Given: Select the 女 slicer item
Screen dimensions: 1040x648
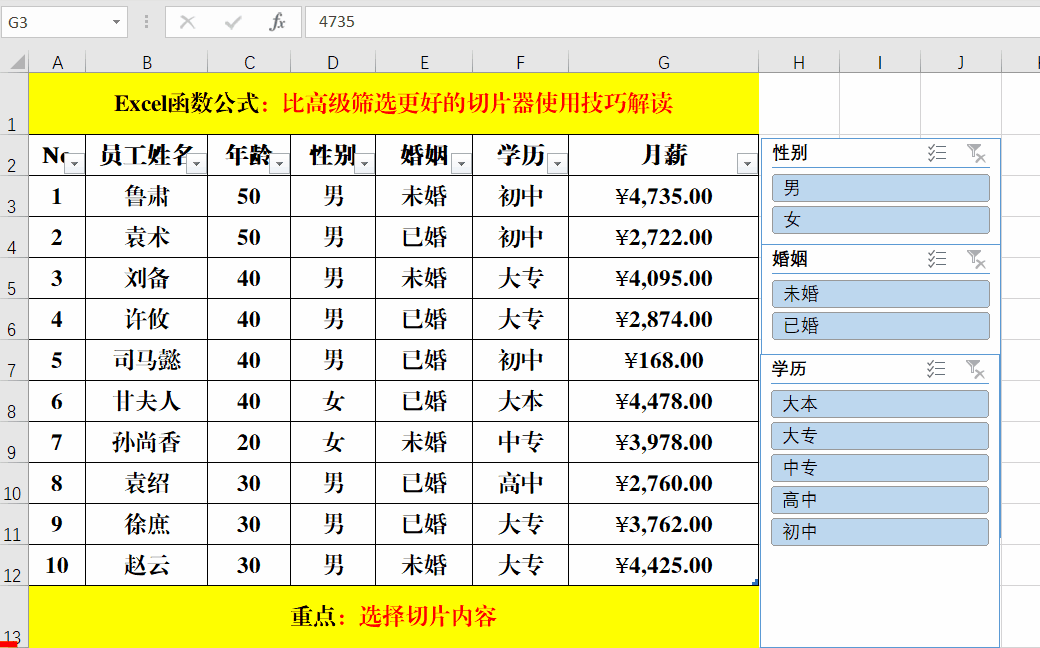Looking at the screenshot, I should [880, 220].
